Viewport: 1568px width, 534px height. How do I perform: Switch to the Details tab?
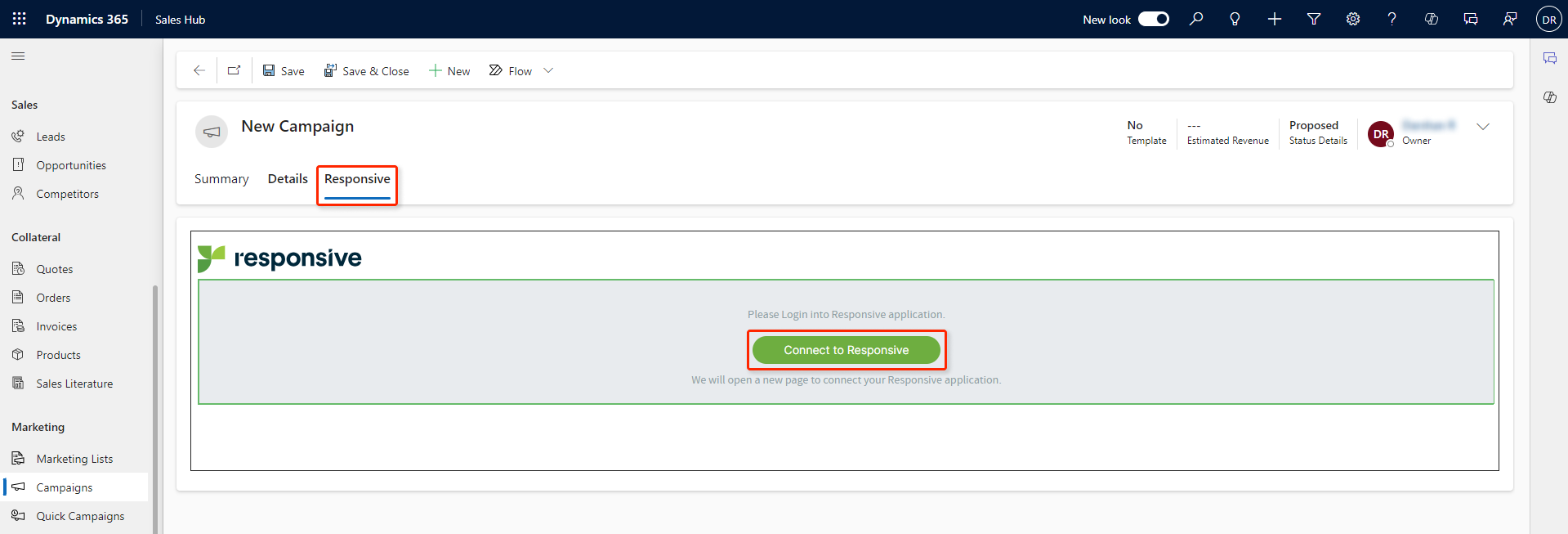coord(288,179)
